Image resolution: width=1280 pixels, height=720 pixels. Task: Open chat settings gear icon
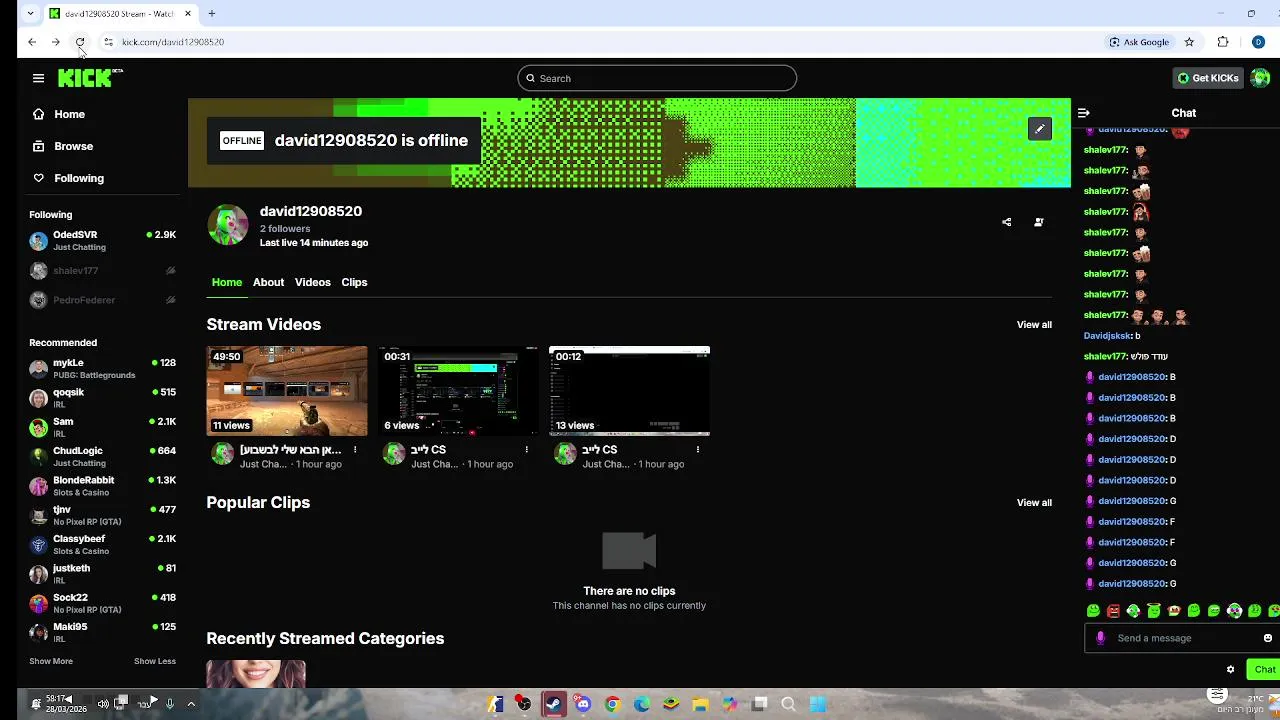tap(1231, 670)
